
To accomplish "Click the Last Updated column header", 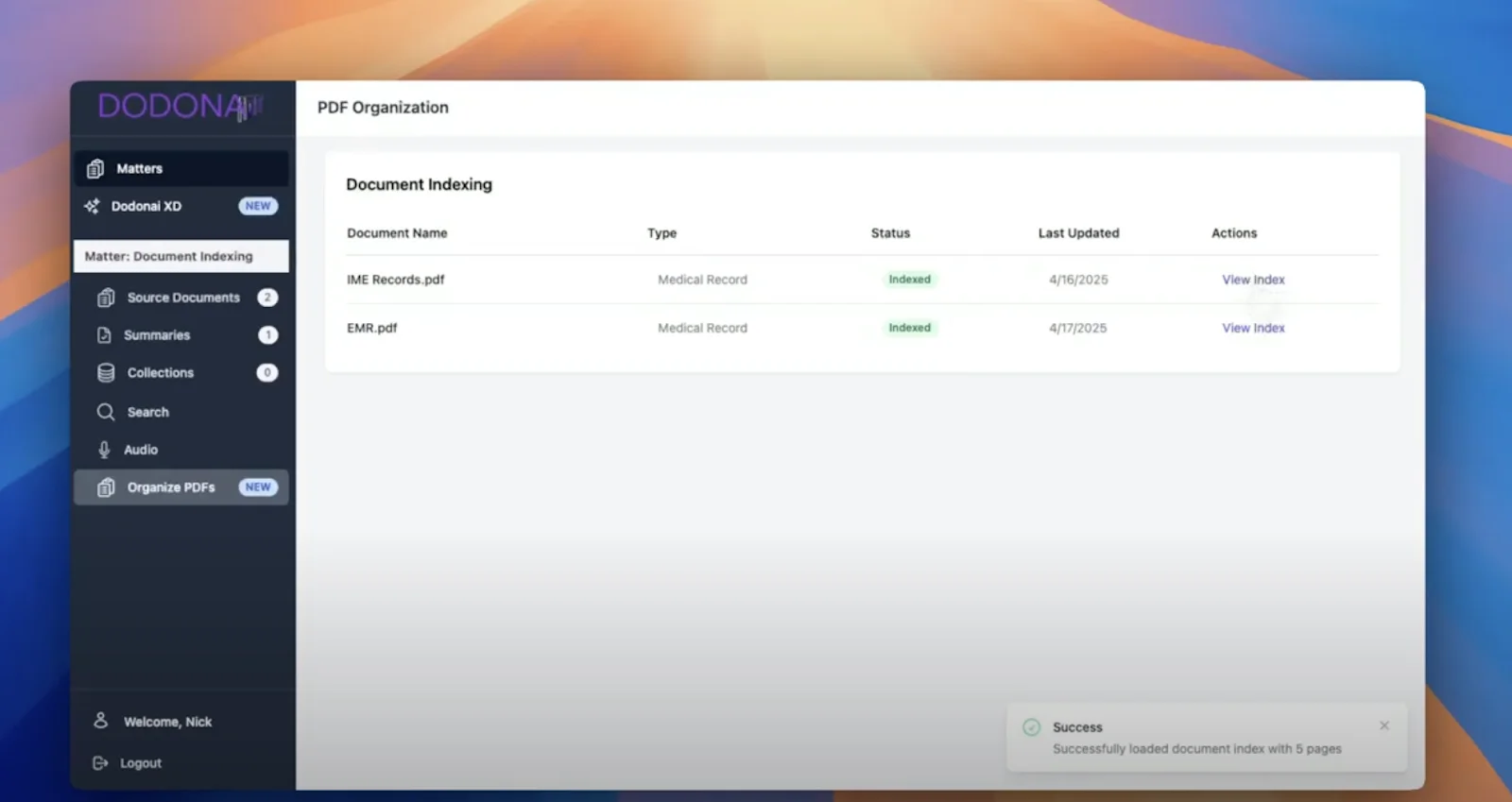I will pyautogui.click(x=1078, y=233).
